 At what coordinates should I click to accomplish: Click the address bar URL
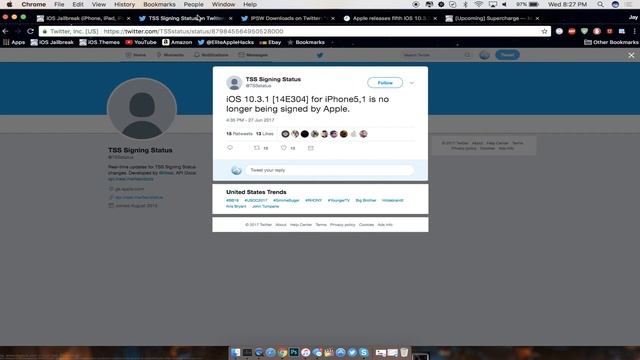[193, 31]
